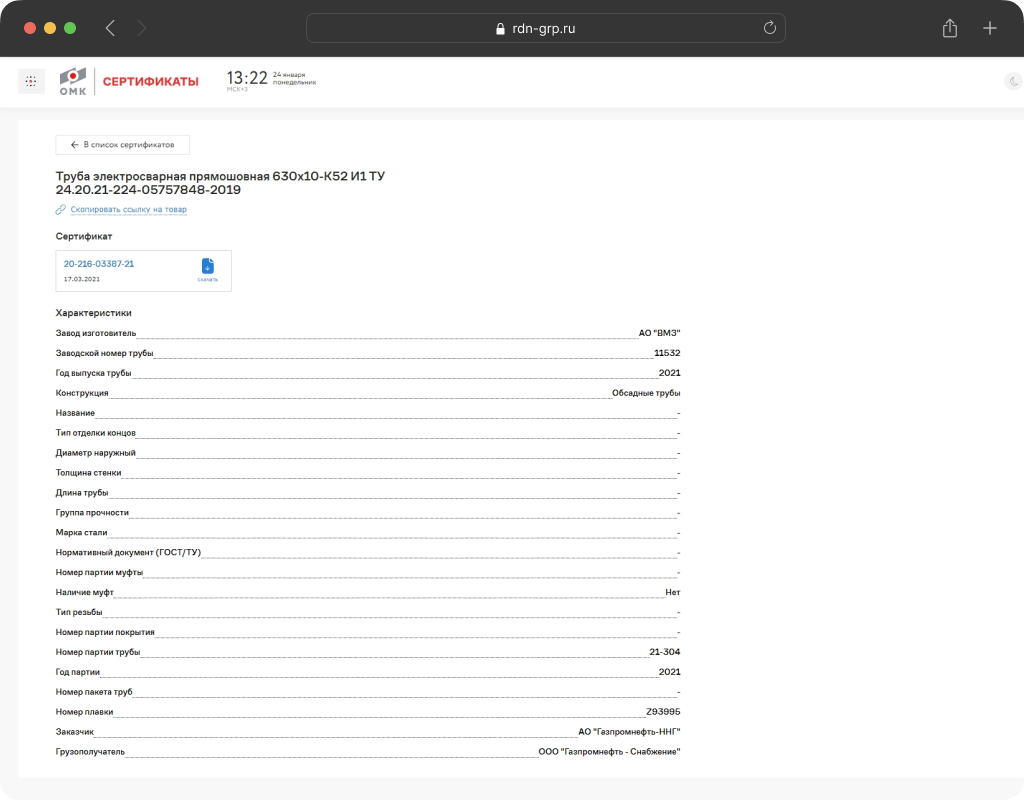This screenshot has width=1024, height=800.
Task: Click the lock icon in address bar
Action: pos(500,29)
